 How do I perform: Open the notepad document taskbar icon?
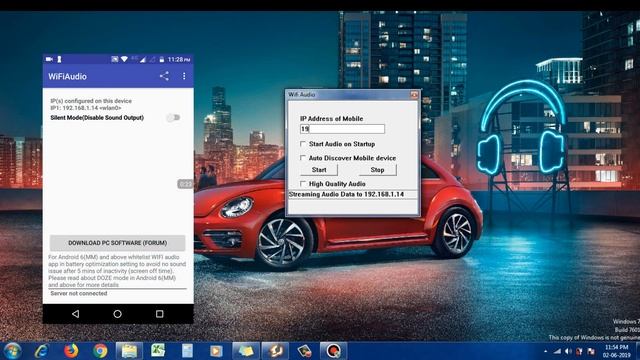click(x=187, y=351)
